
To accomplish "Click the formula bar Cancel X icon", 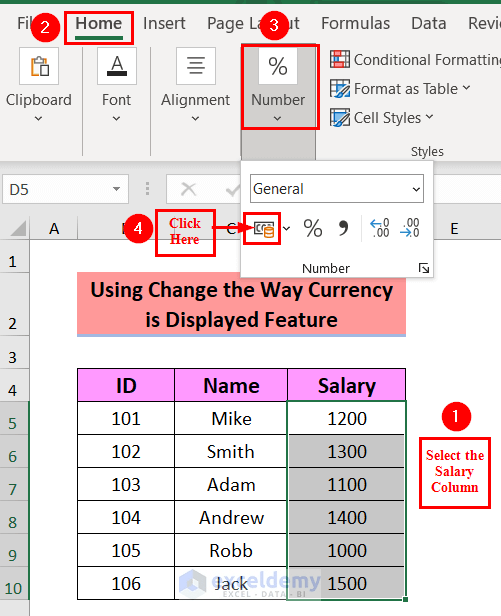I will (x=188, y=189).
